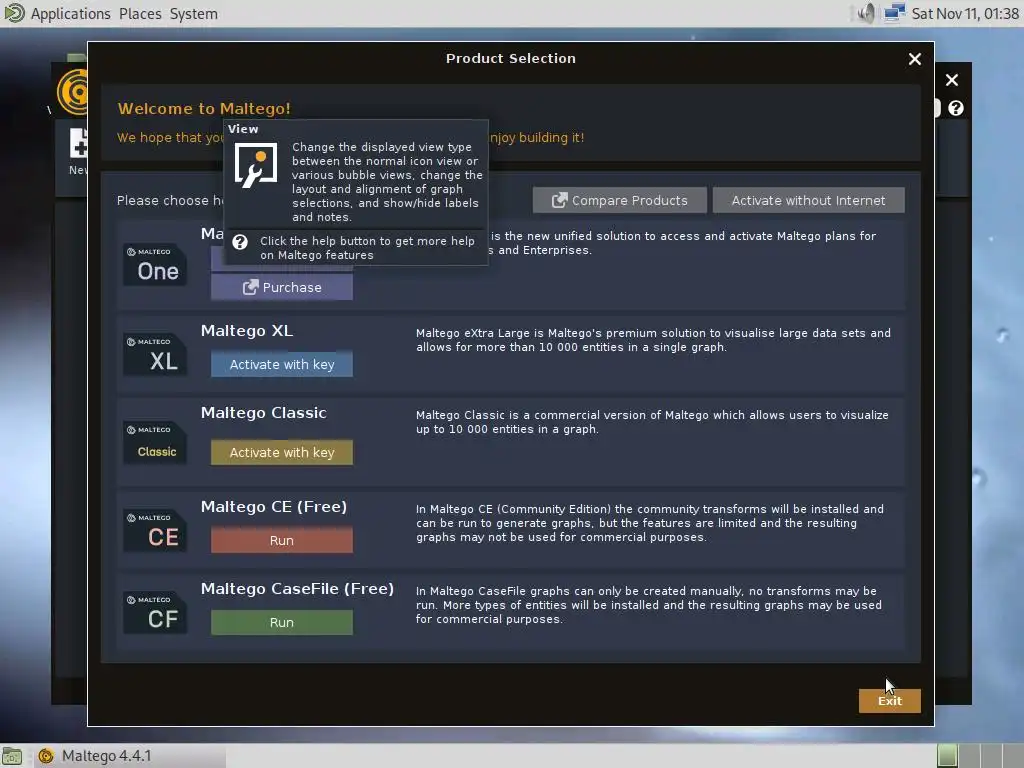Image resolution: width=1024 pixels, height=768 pixels.
Task: Click the Maltego One product logo
Action: (155, 264)
